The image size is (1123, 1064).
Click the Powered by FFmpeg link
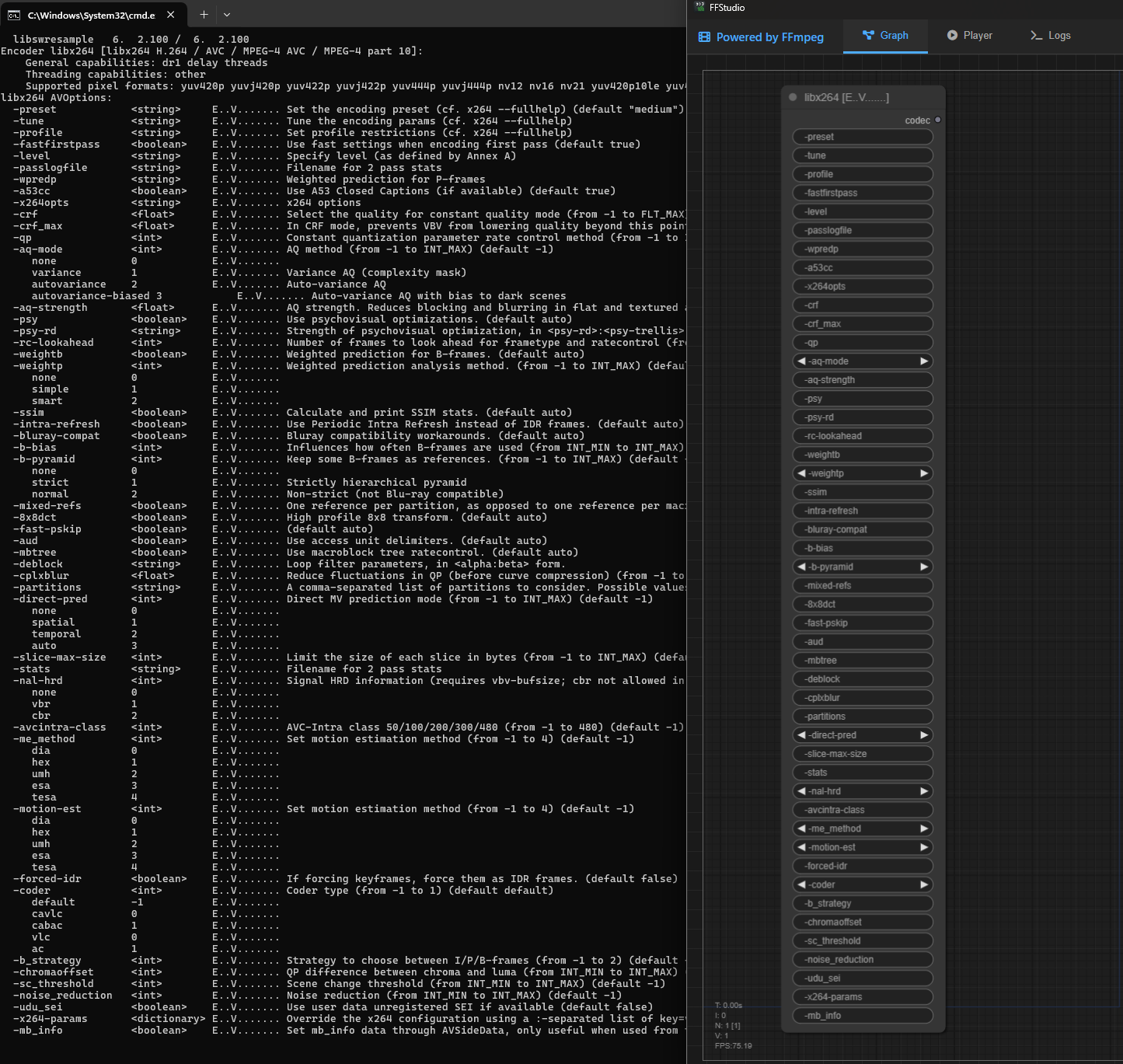click(x=762, y=37)
